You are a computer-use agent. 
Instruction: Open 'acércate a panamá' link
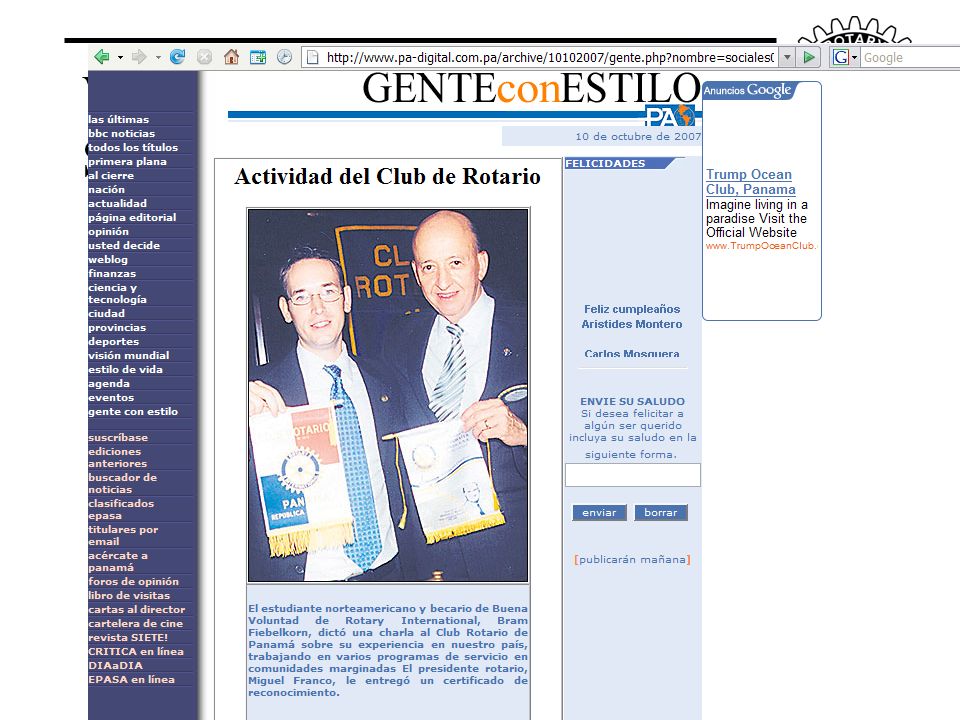coord(118,561)
